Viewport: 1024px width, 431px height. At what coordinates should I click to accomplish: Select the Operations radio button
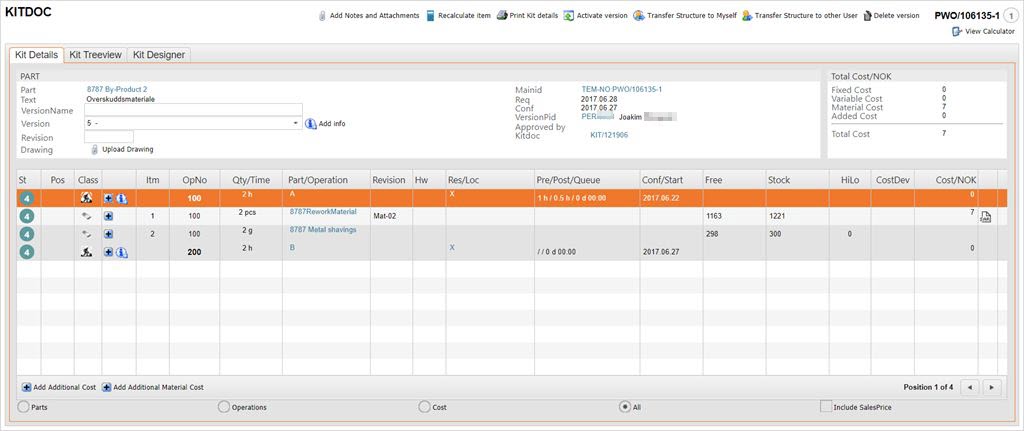point(223,407)
